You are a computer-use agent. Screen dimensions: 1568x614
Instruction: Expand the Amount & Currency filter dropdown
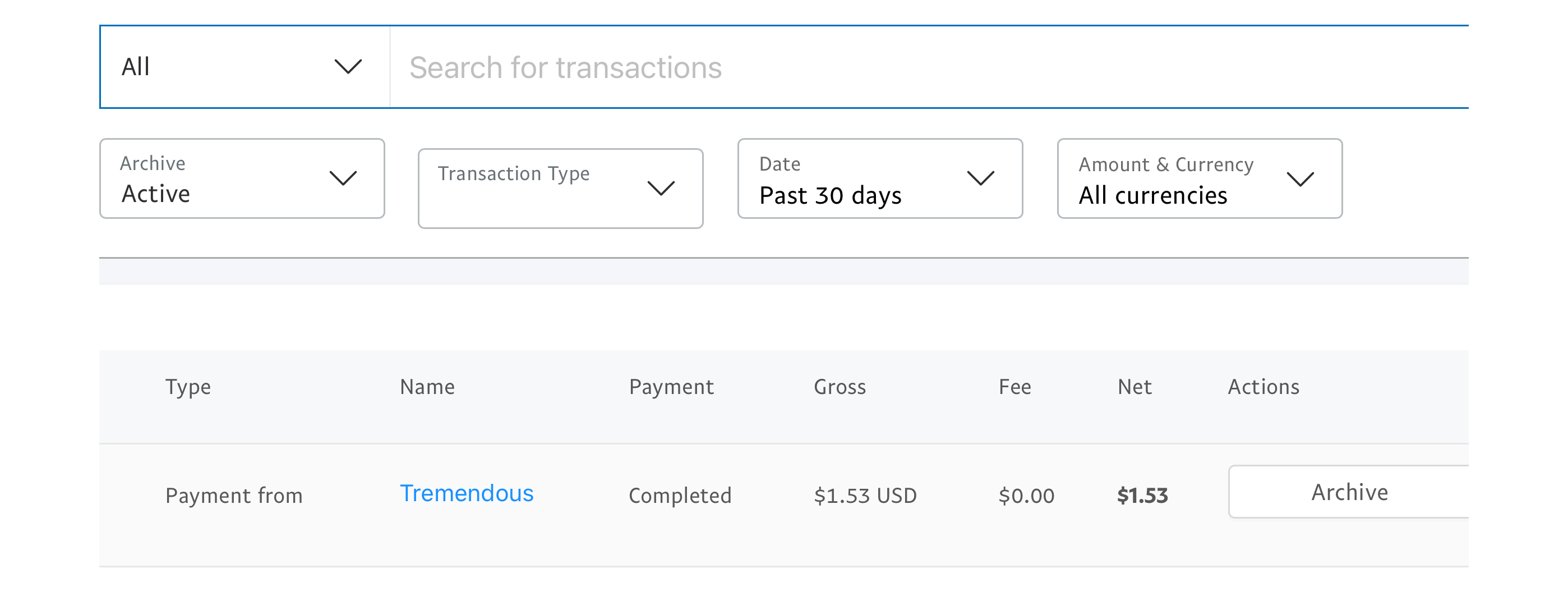[1200, 178]
